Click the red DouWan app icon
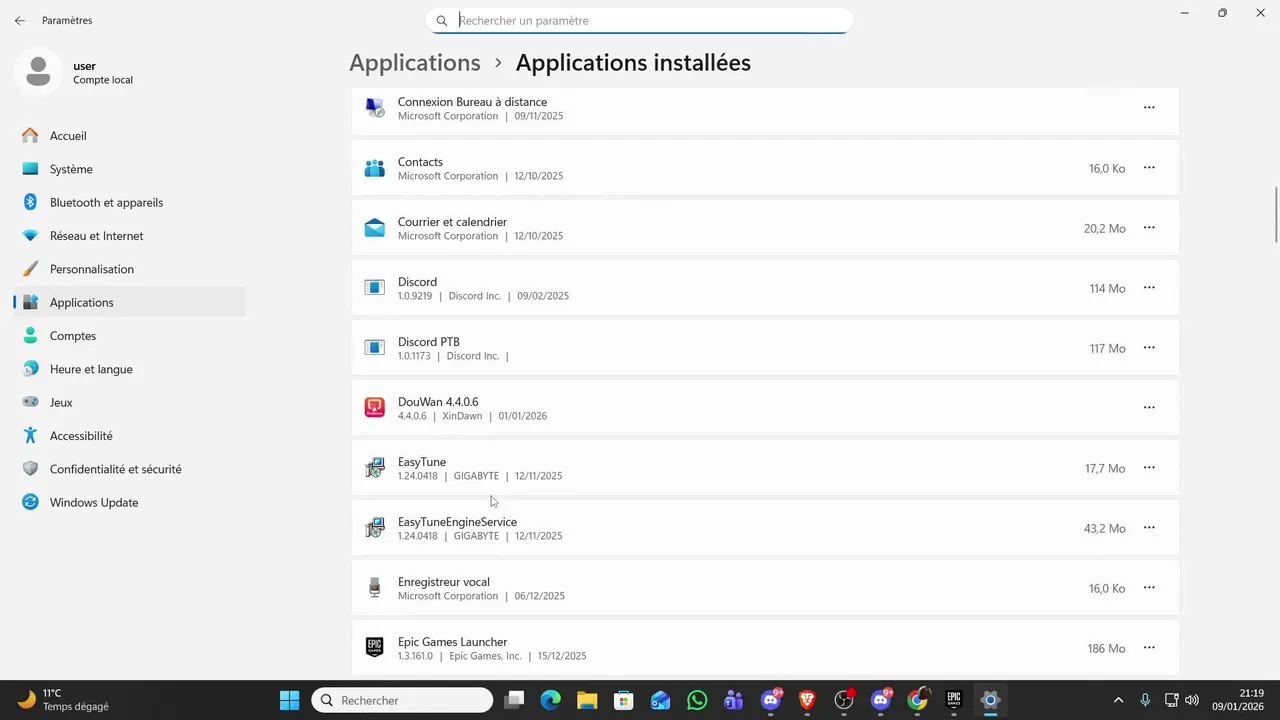Viewport: 1280px width, 720px height. tap(375, 408)
